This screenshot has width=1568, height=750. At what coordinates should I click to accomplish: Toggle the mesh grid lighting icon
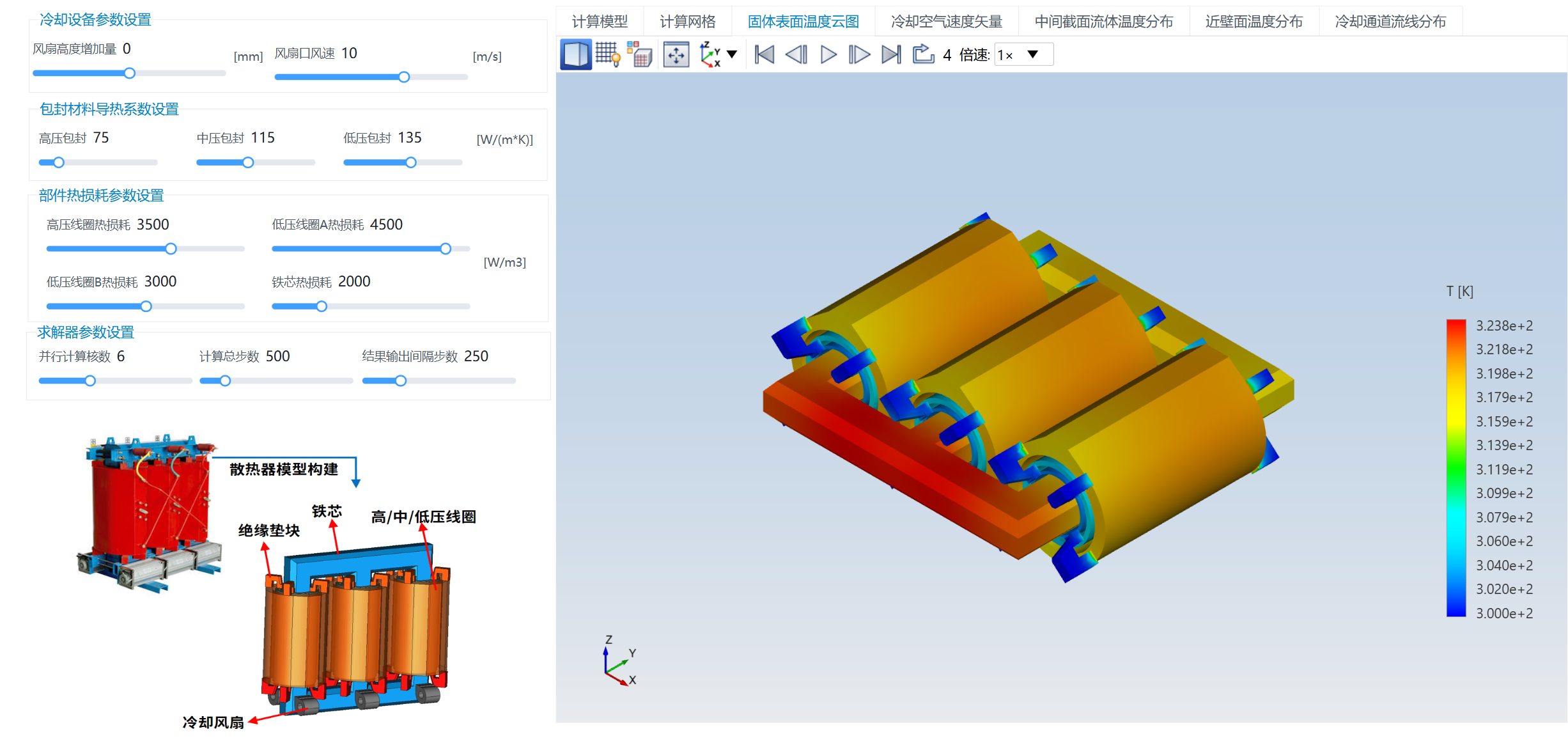[608, 55]
